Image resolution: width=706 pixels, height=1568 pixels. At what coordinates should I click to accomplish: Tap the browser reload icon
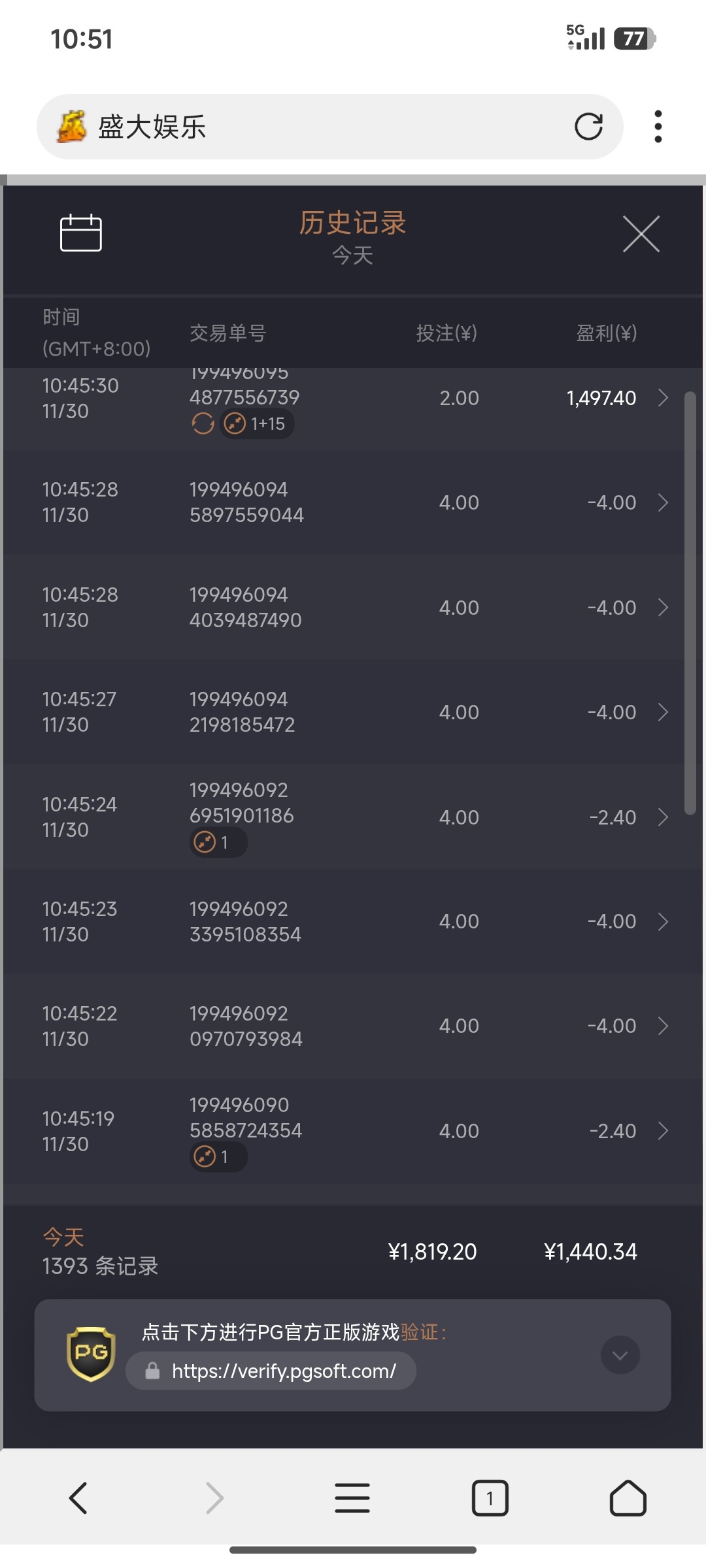coord(588,127)
